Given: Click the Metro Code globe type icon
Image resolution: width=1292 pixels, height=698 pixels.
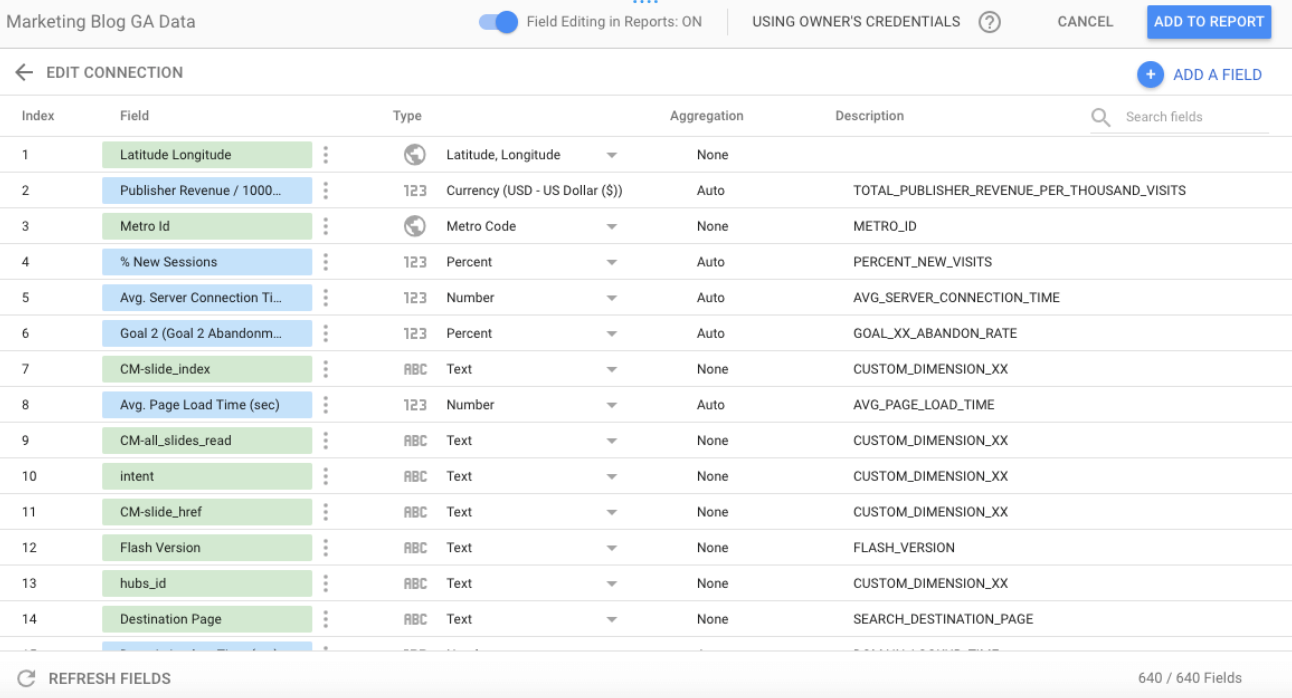Looking at the screenshot, I should click(x=415, y=226).
